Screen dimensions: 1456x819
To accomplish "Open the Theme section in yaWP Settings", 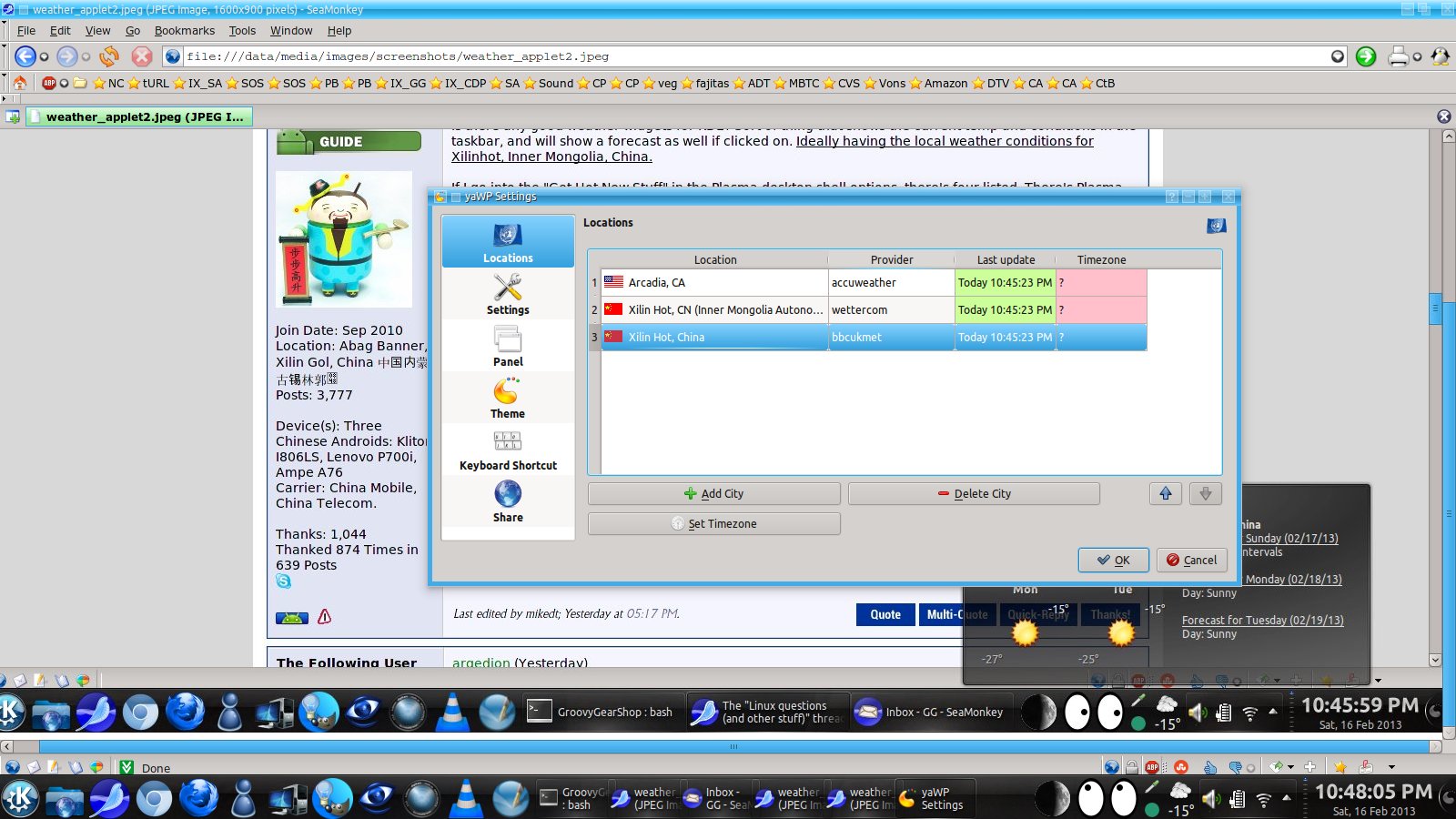I will point(507,399).
